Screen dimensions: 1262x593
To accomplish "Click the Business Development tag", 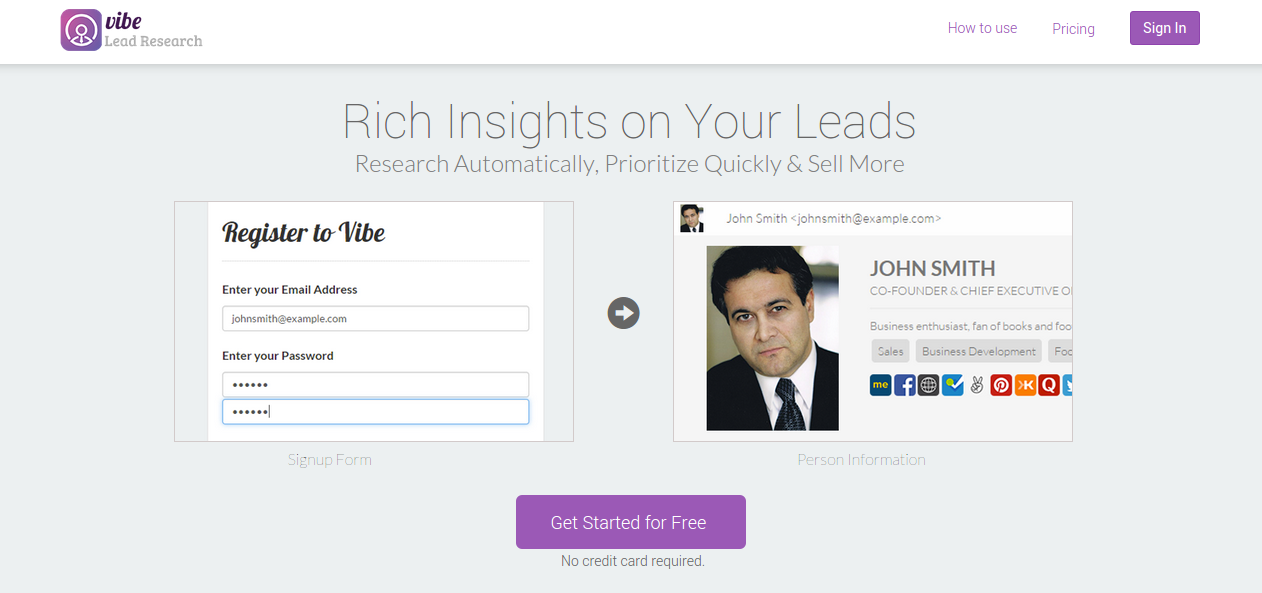I will (x=978, y=351).
